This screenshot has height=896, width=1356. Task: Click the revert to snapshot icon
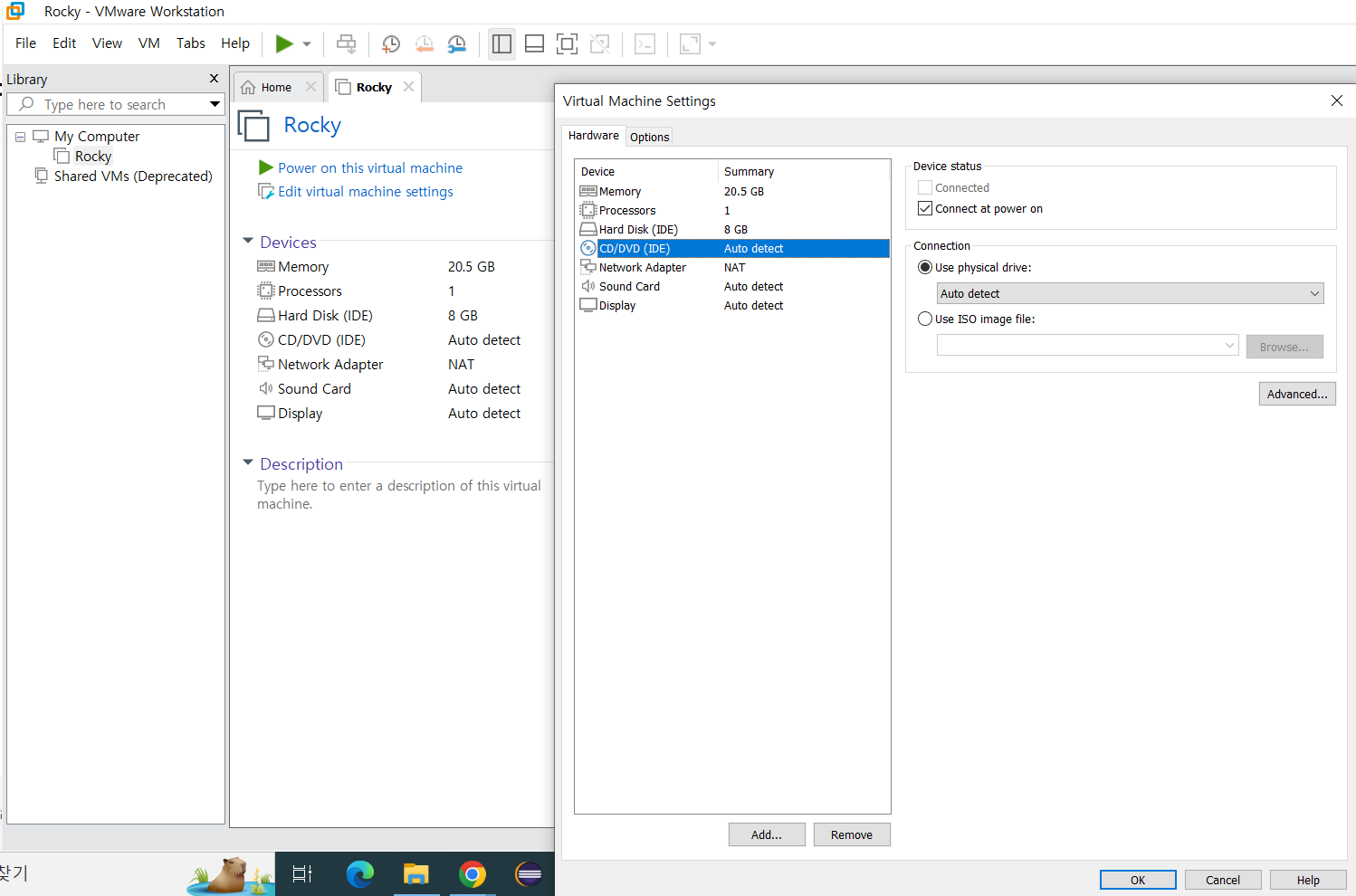[424, 43]
